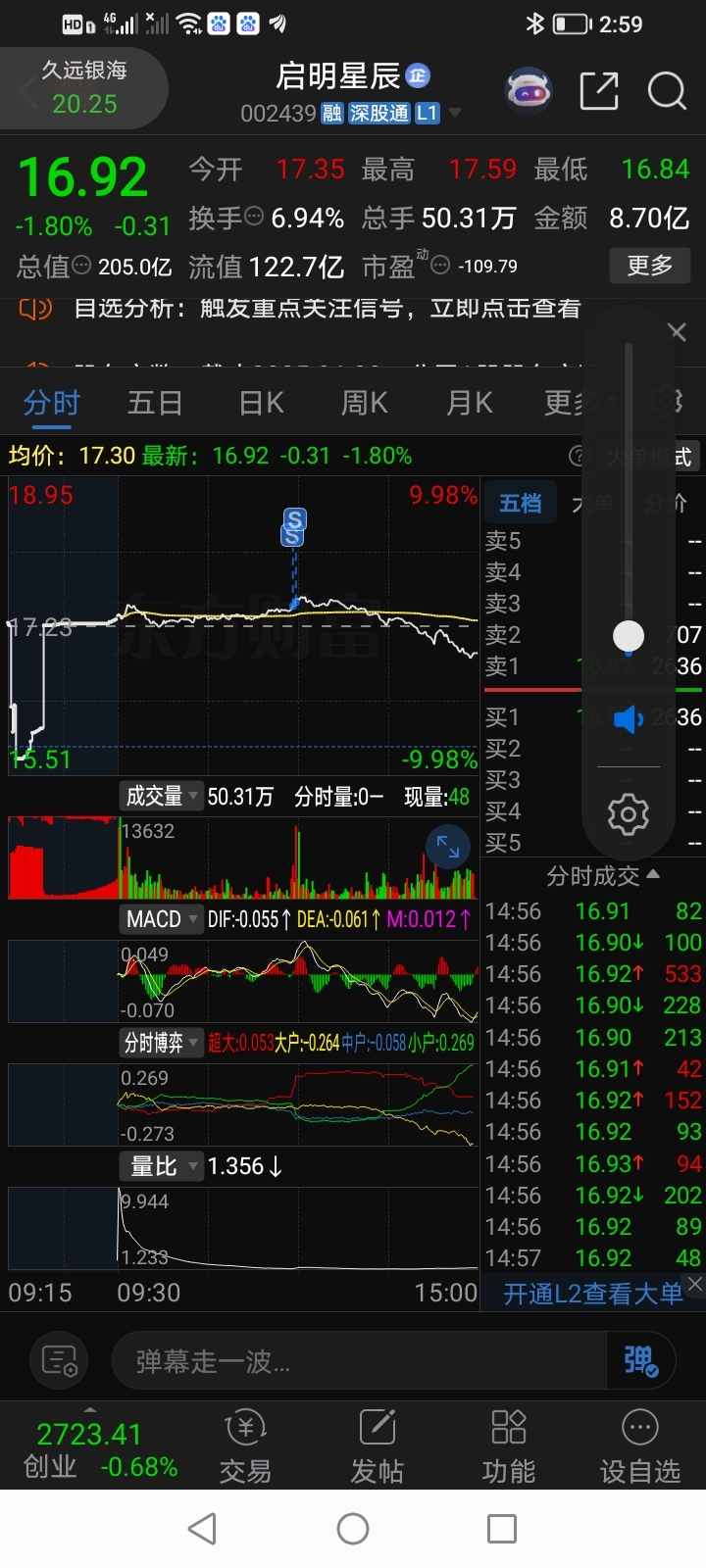Tap the 融 margin badge

point(332,114)
